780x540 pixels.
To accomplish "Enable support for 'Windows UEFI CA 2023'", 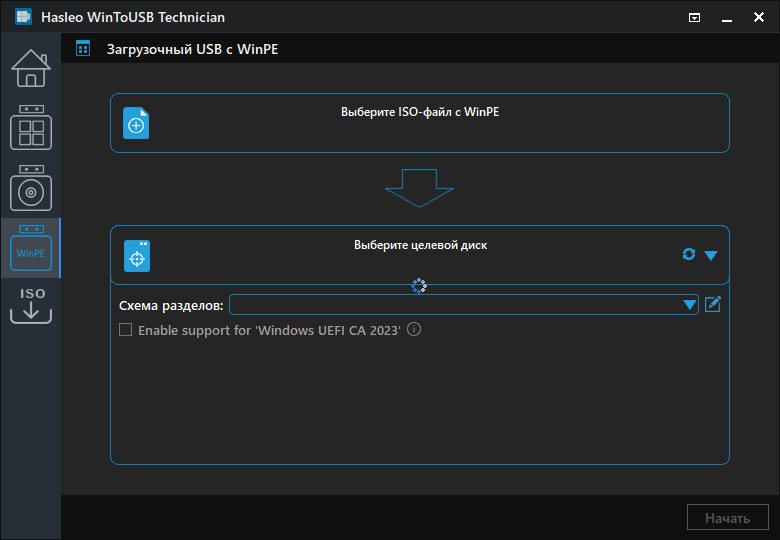I will point(126,330).
